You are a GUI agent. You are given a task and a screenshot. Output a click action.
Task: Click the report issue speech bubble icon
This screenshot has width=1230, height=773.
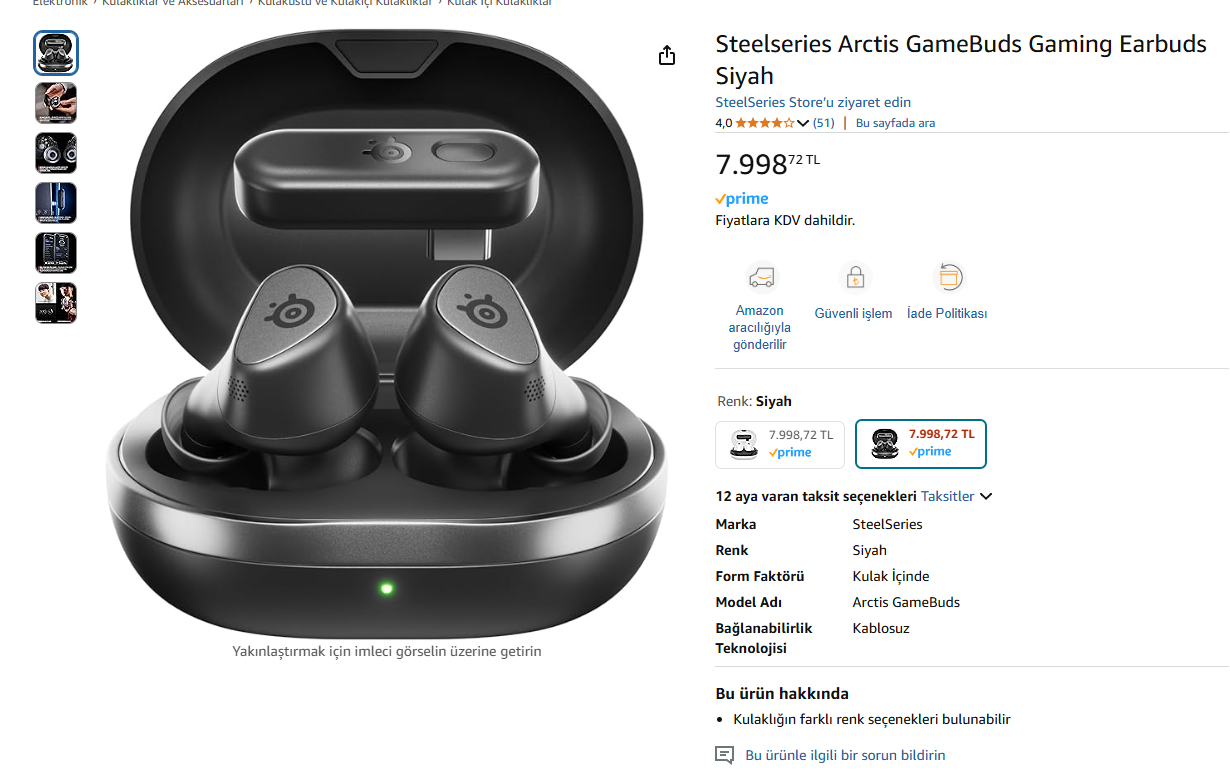(x=725, y=755)
